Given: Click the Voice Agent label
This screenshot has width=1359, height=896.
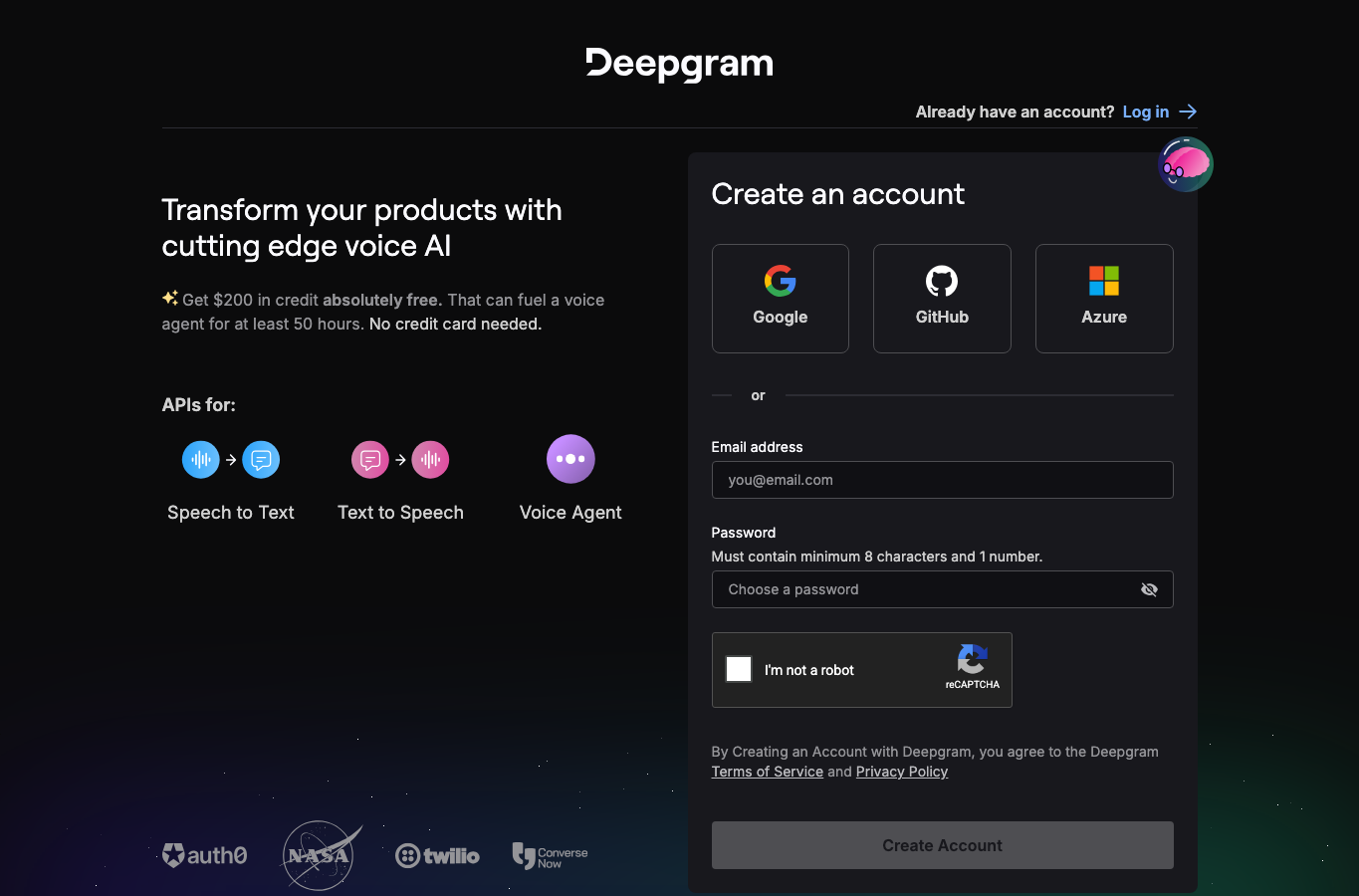Looking at the screenshot, I should point(570,513).
